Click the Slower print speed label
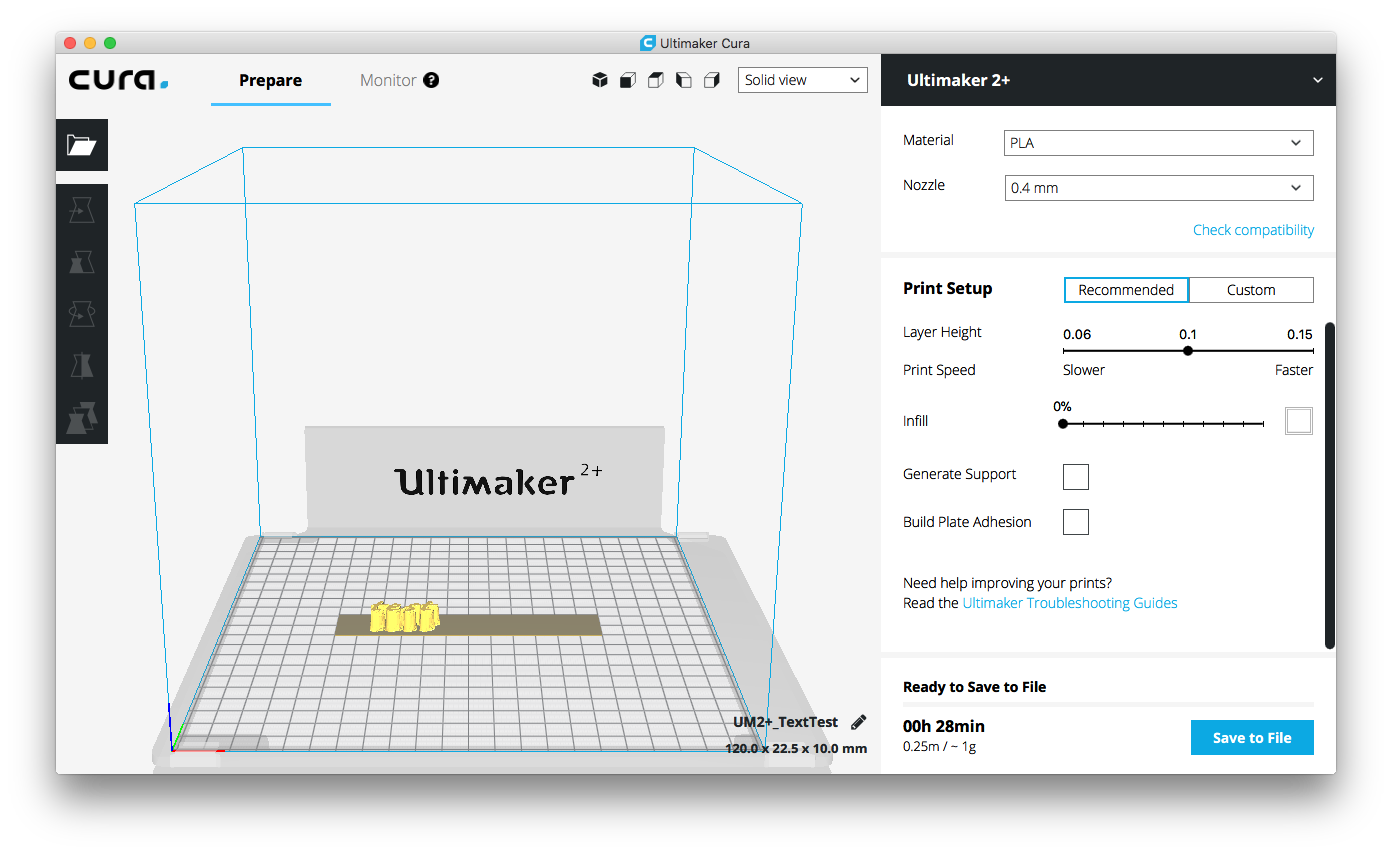Viewport: 1392px width, 854px height. (1084, 370)
